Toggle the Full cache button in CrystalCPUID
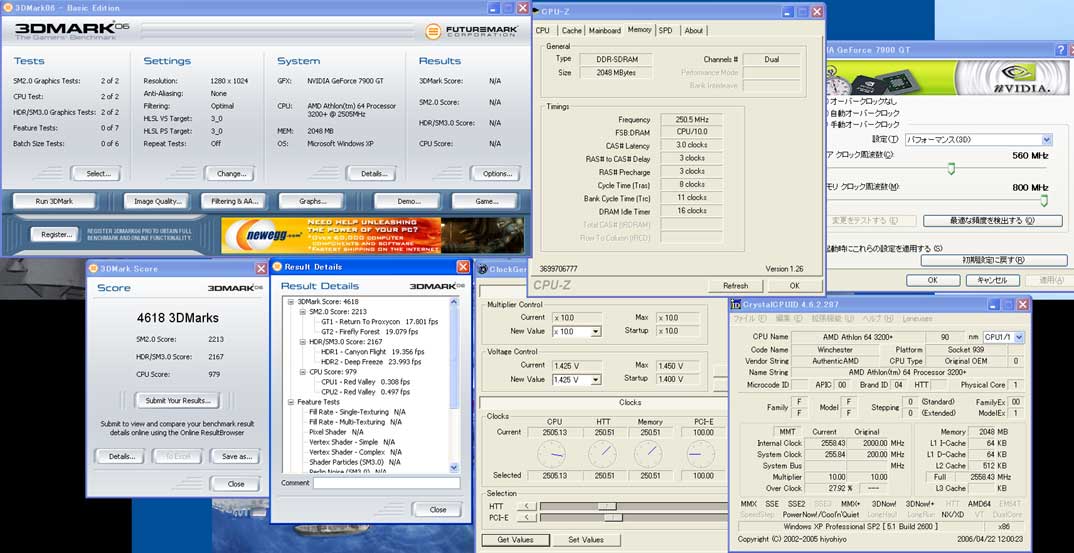1074x553 pixels. point(940,476)
